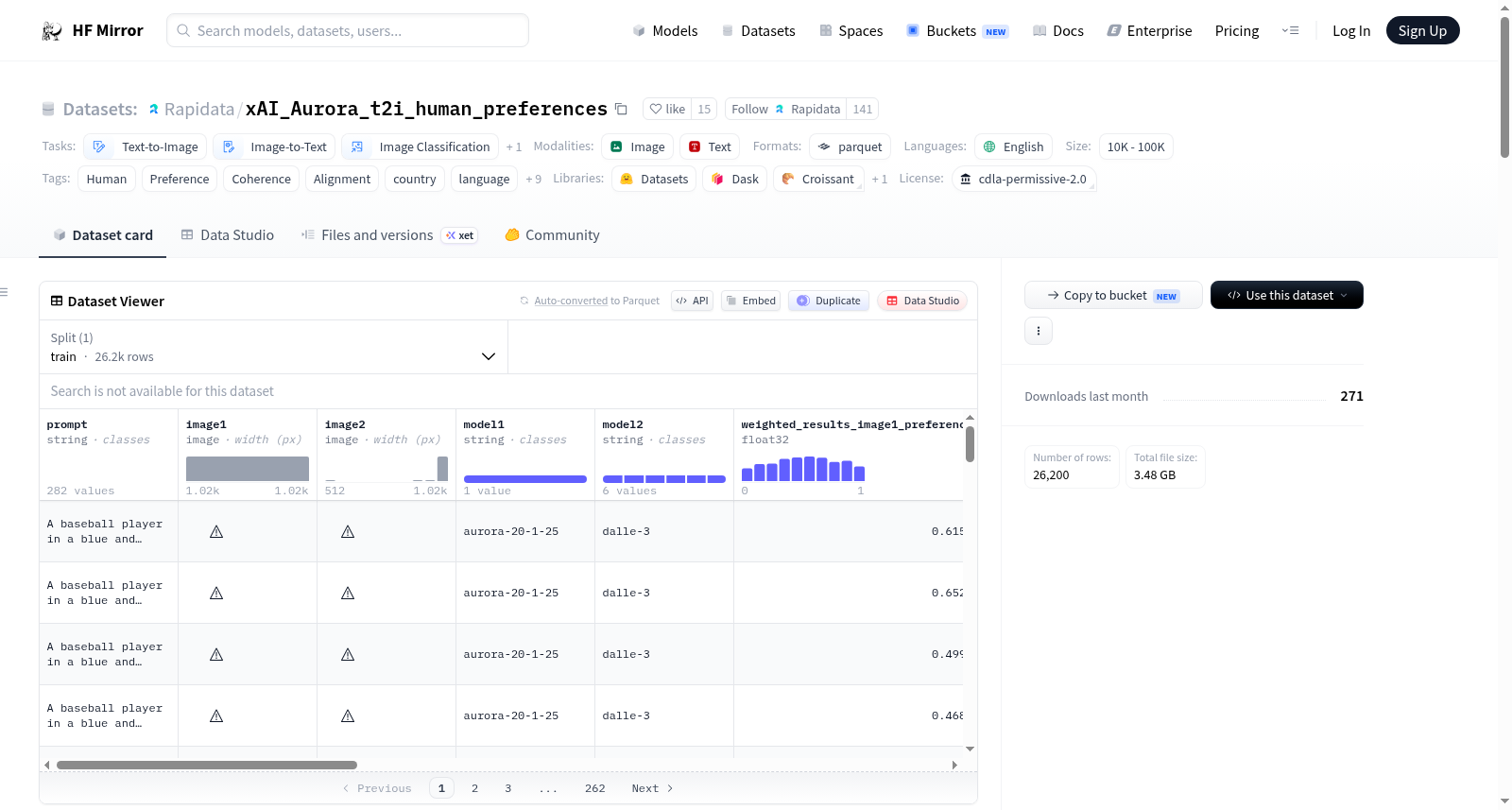
Task: Click the broken image icon in first row image2
Action: tap(348, 532)
